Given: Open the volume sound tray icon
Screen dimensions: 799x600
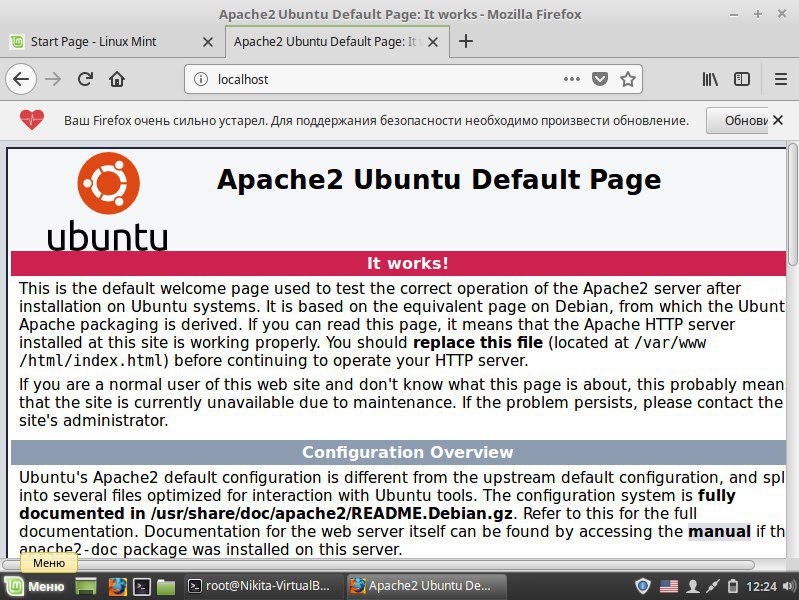Looking at the screenshot, I should (x=789, y=586).
